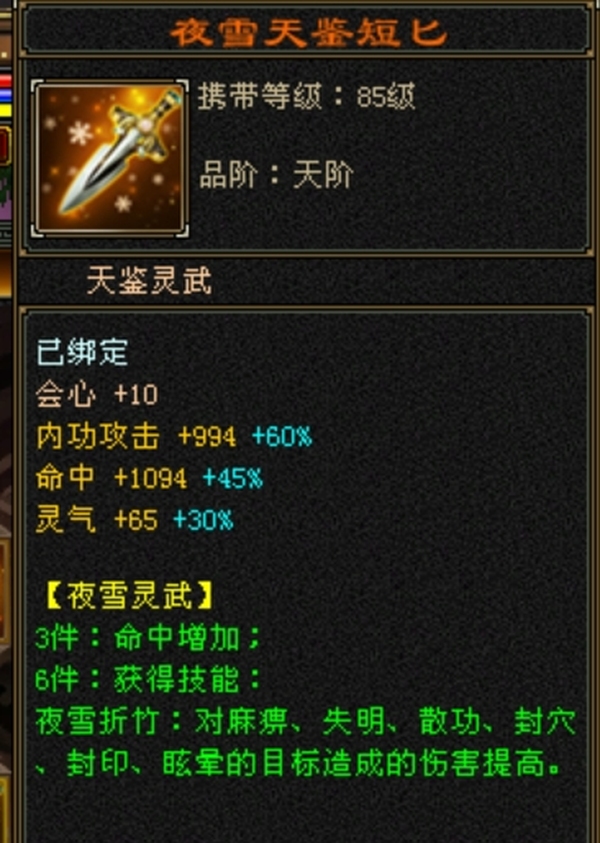Click the 命中 +1094 stat
Image resolution: width=600 pixels, height=843 pixels.
[x=111, y=478]
